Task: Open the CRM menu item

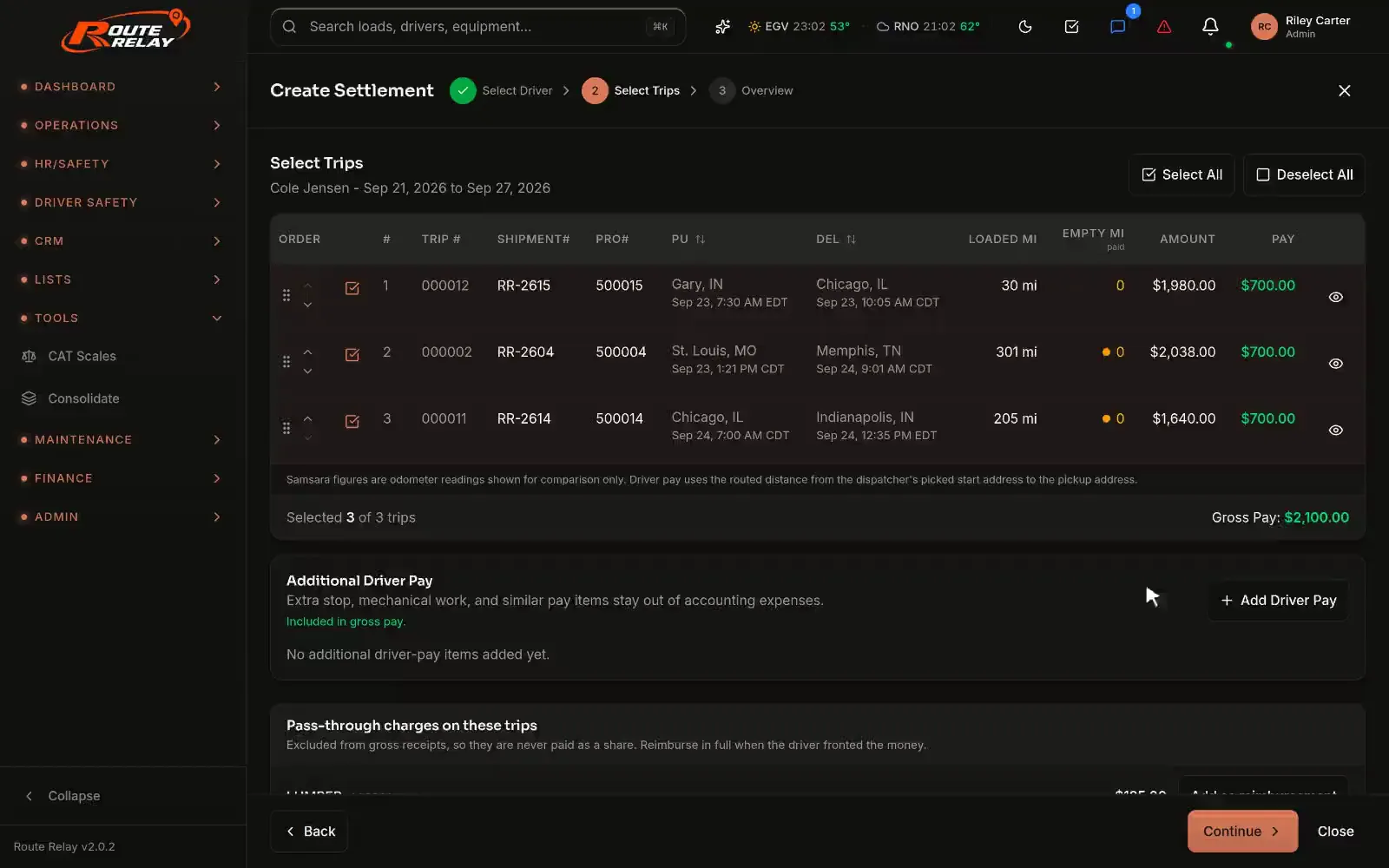Action: (x=122, y=241)
